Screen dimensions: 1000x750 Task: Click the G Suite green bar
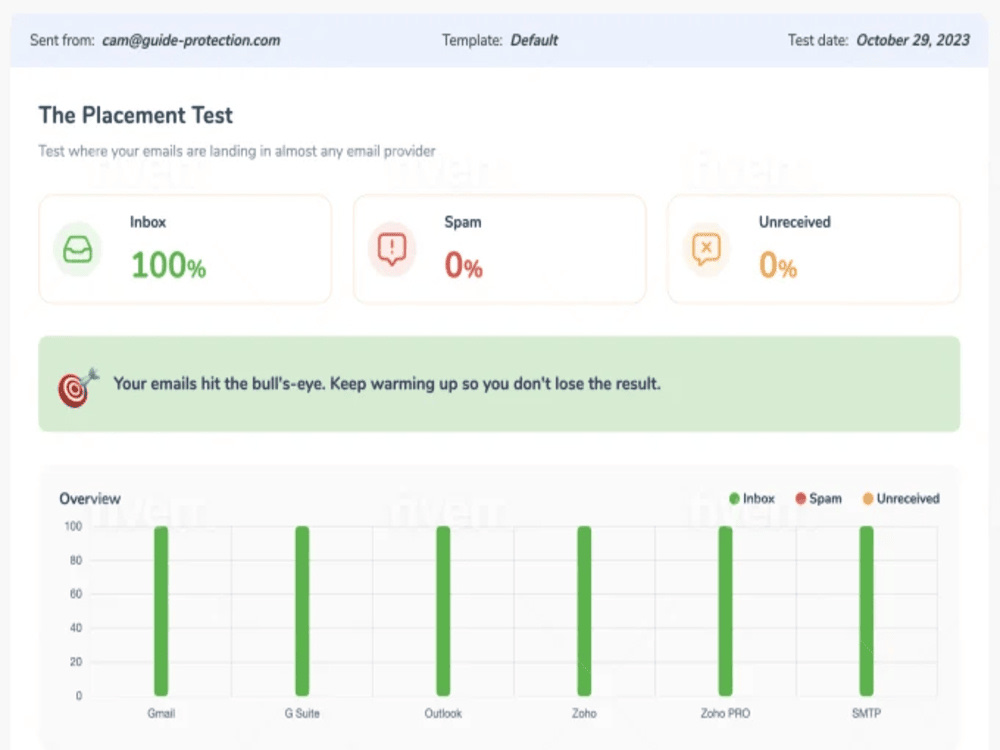tap(302, 611)
